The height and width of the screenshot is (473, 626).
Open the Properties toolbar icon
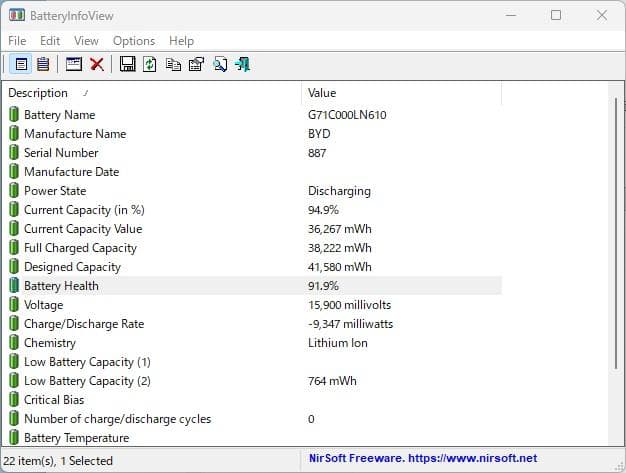(x=196, y=65)
